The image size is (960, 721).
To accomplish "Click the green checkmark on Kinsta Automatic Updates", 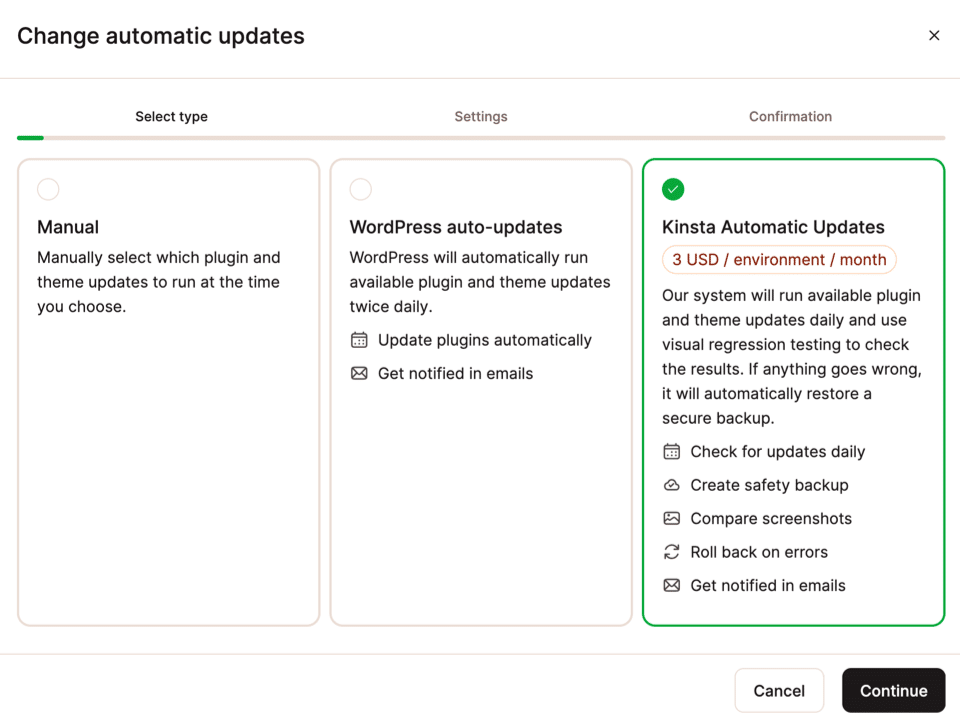I will [673, 189].
